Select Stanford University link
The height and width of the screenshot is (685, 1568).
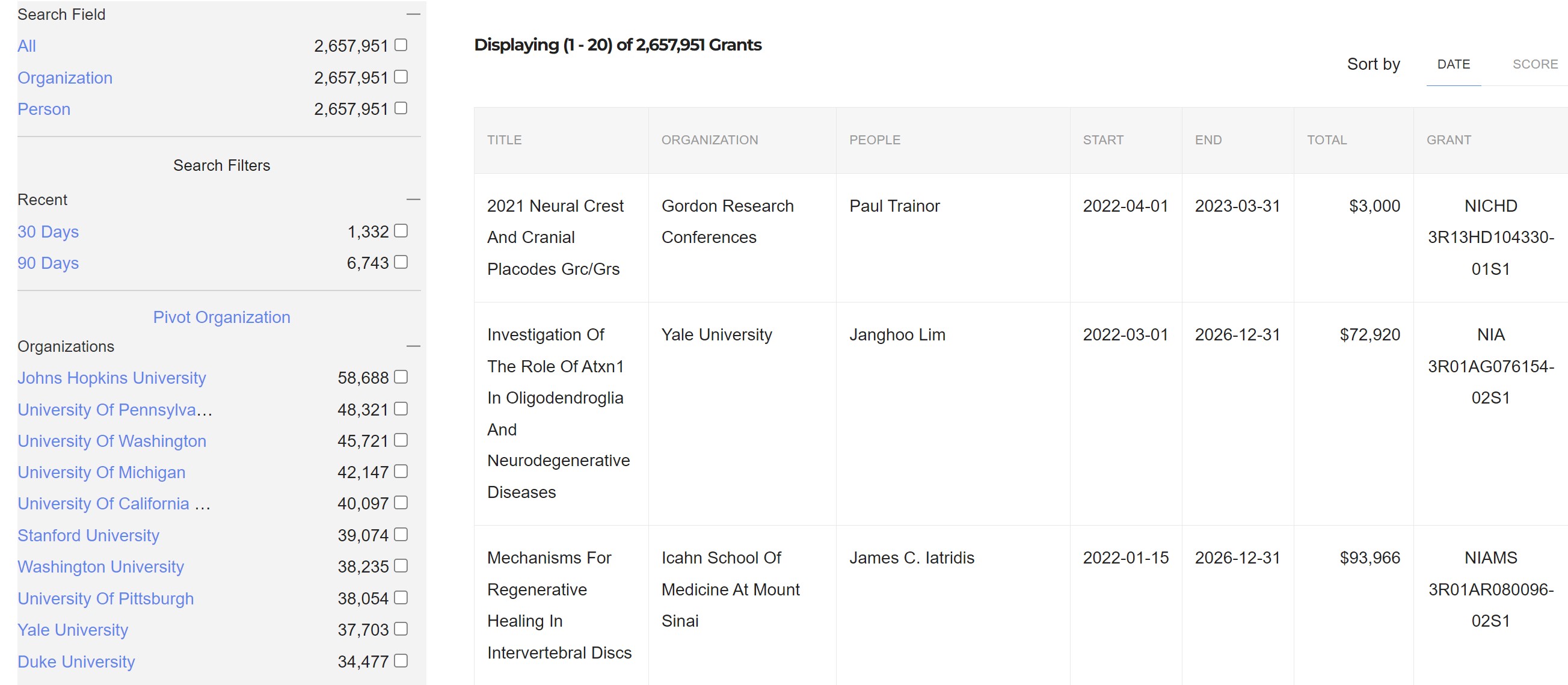tap(88, 535)
